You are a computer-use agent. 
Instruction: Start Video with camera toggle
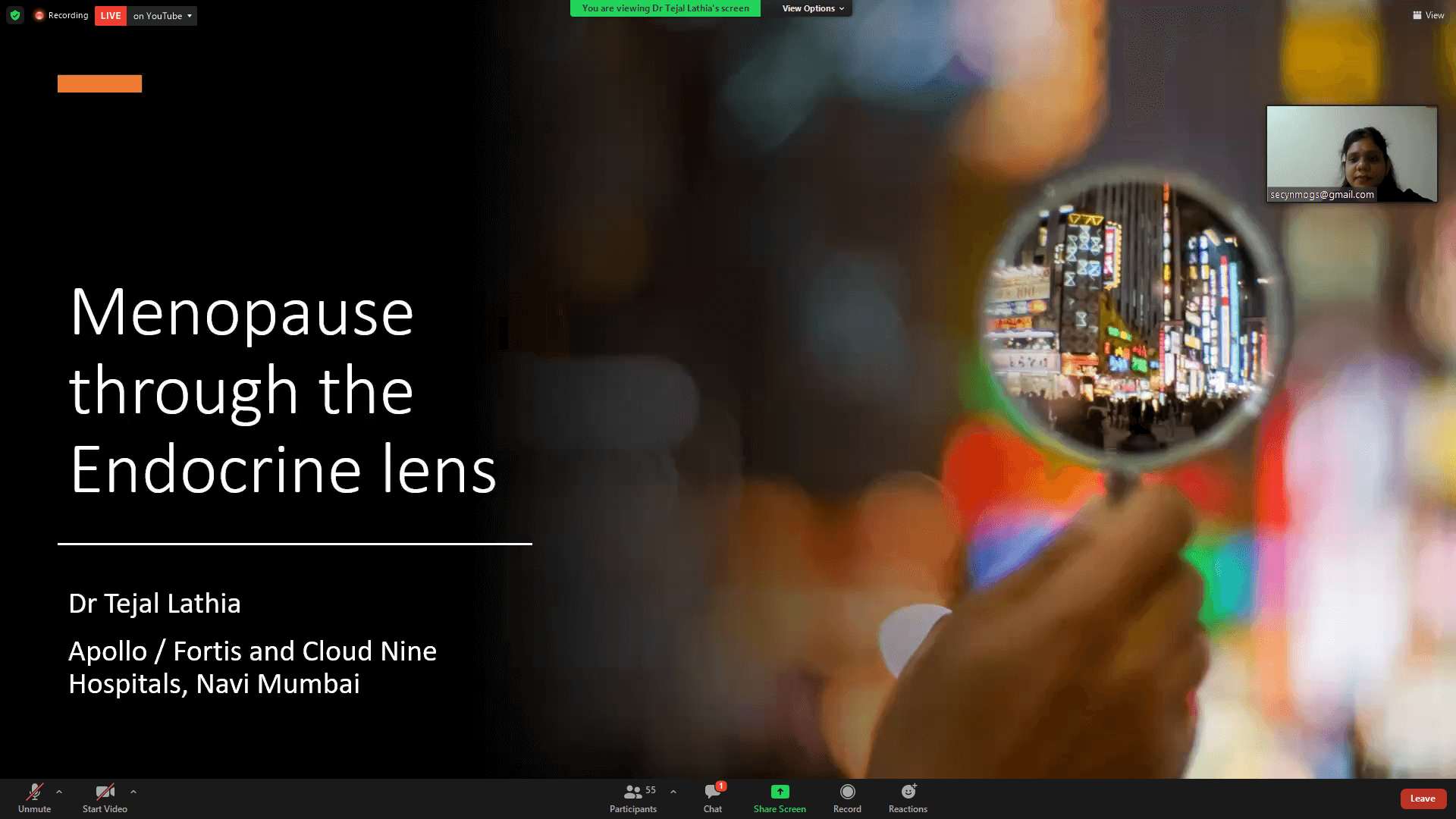coord(105,792)
